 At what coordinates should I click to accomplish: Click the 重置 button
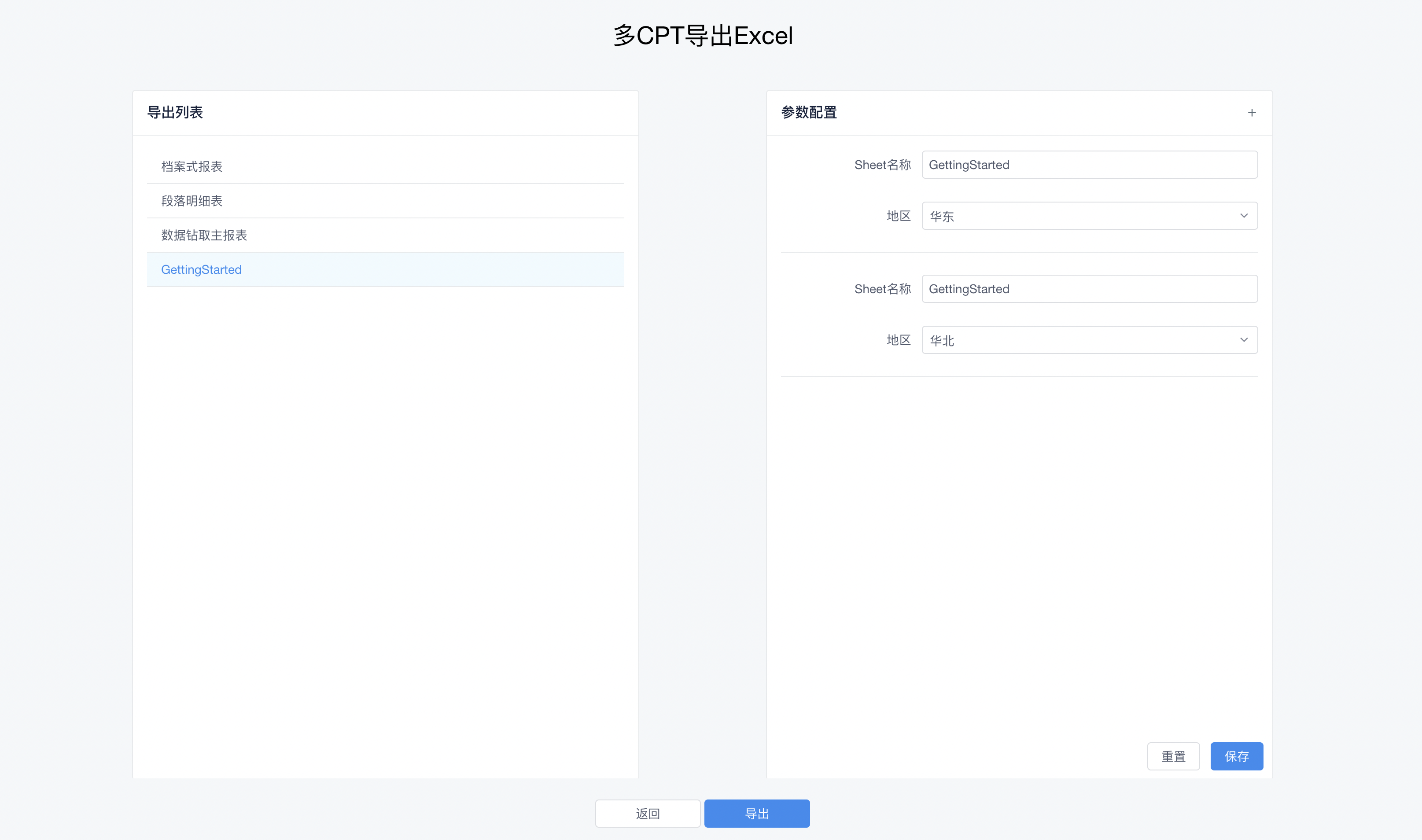click(x=1173, y=756)
